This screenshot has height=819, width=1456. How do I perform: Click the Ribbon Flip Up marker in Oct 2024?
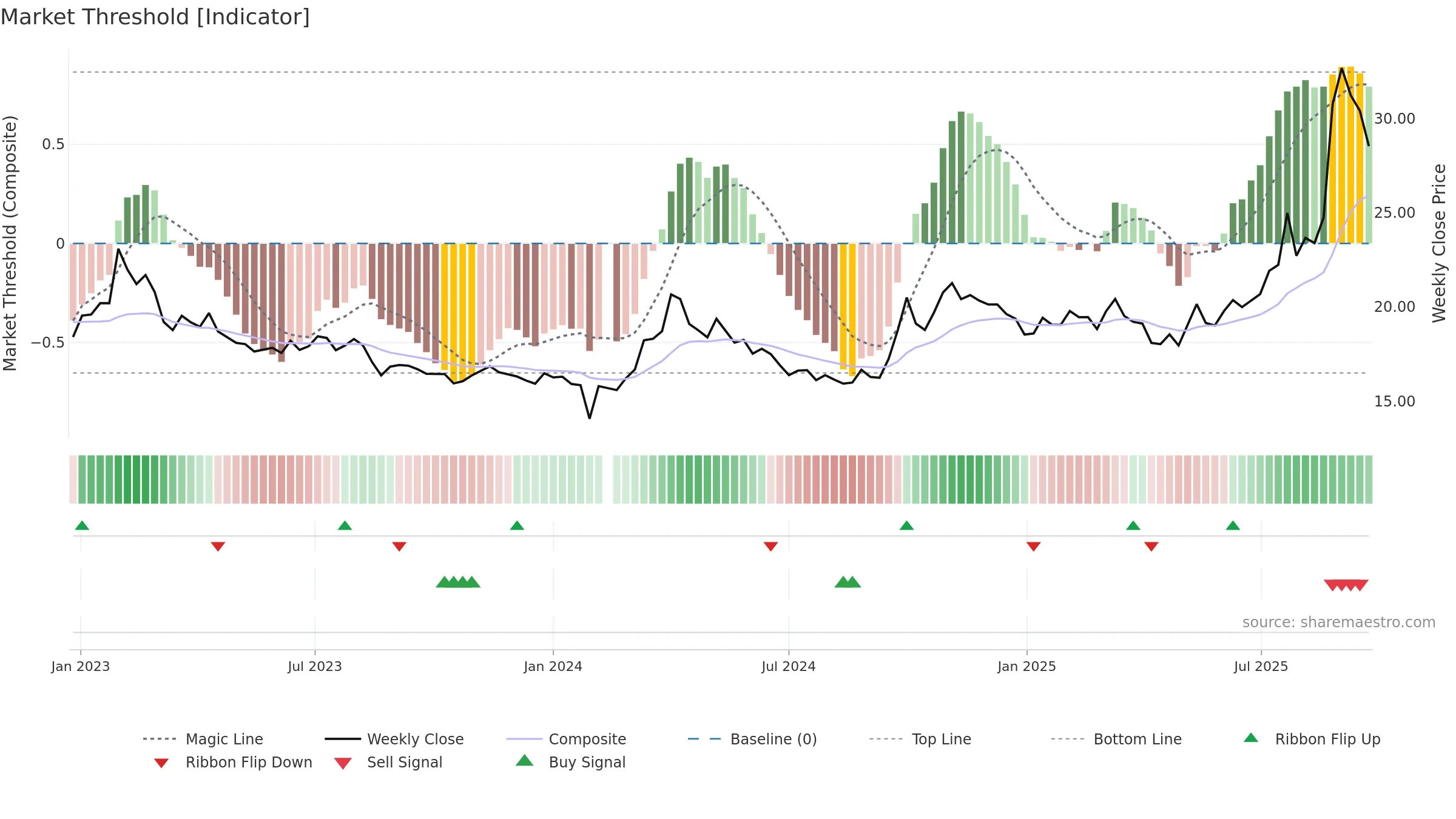tap(906, 525)
